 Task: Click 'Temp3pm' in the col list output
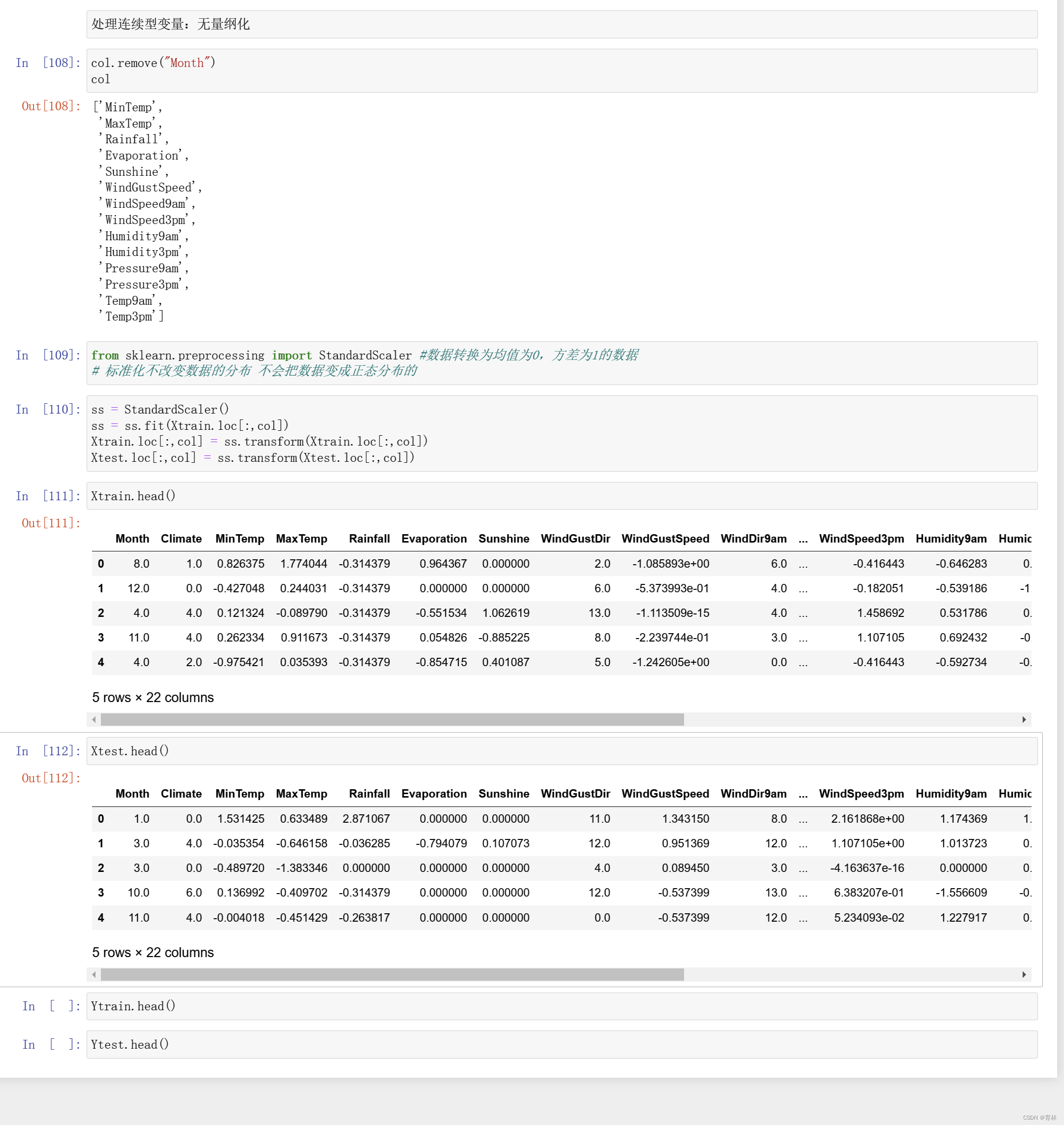point(129,317)
